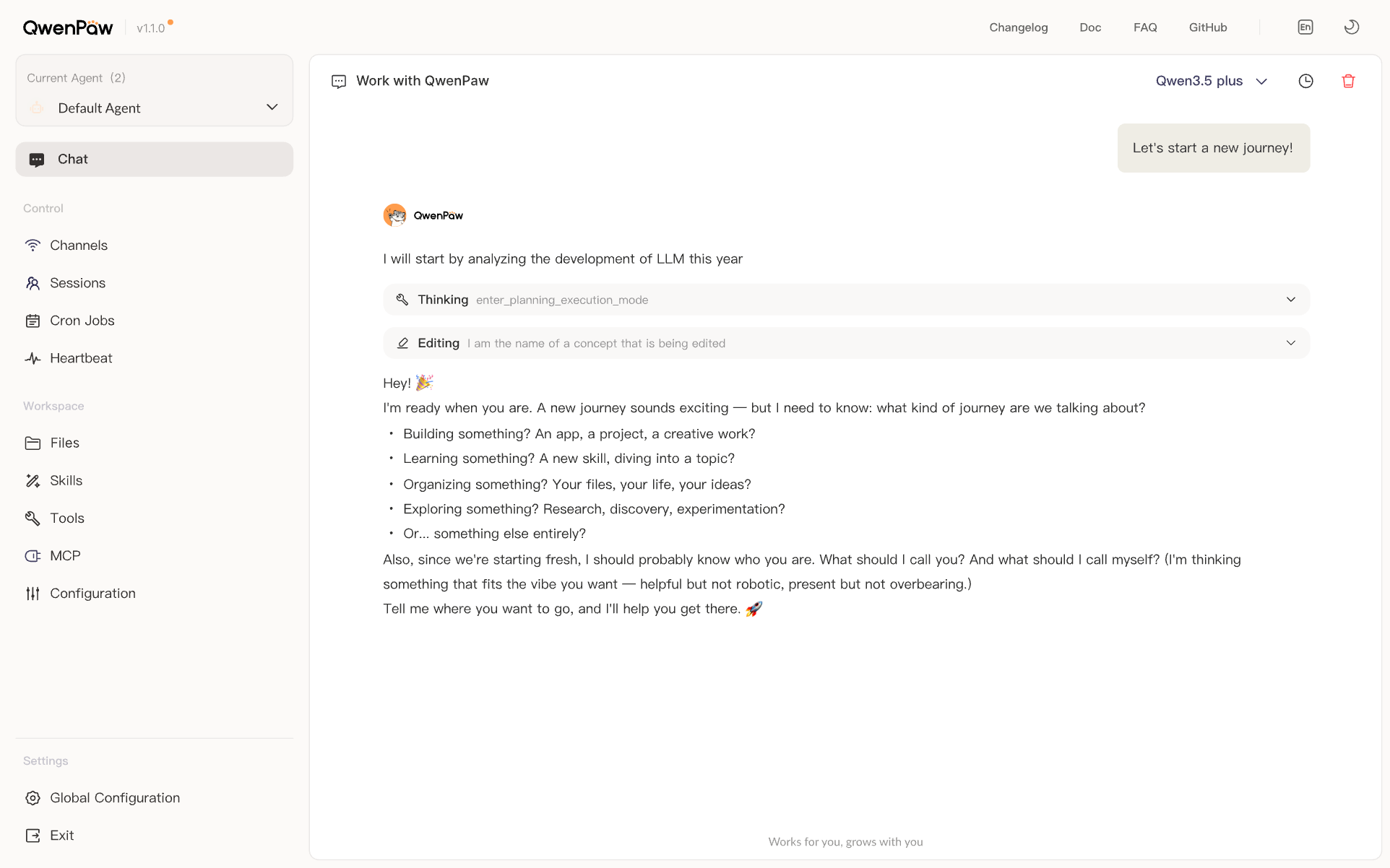The image size is (1390, 868).
Task: Open the GitHub link
Action: click(x=1208, y=27)
